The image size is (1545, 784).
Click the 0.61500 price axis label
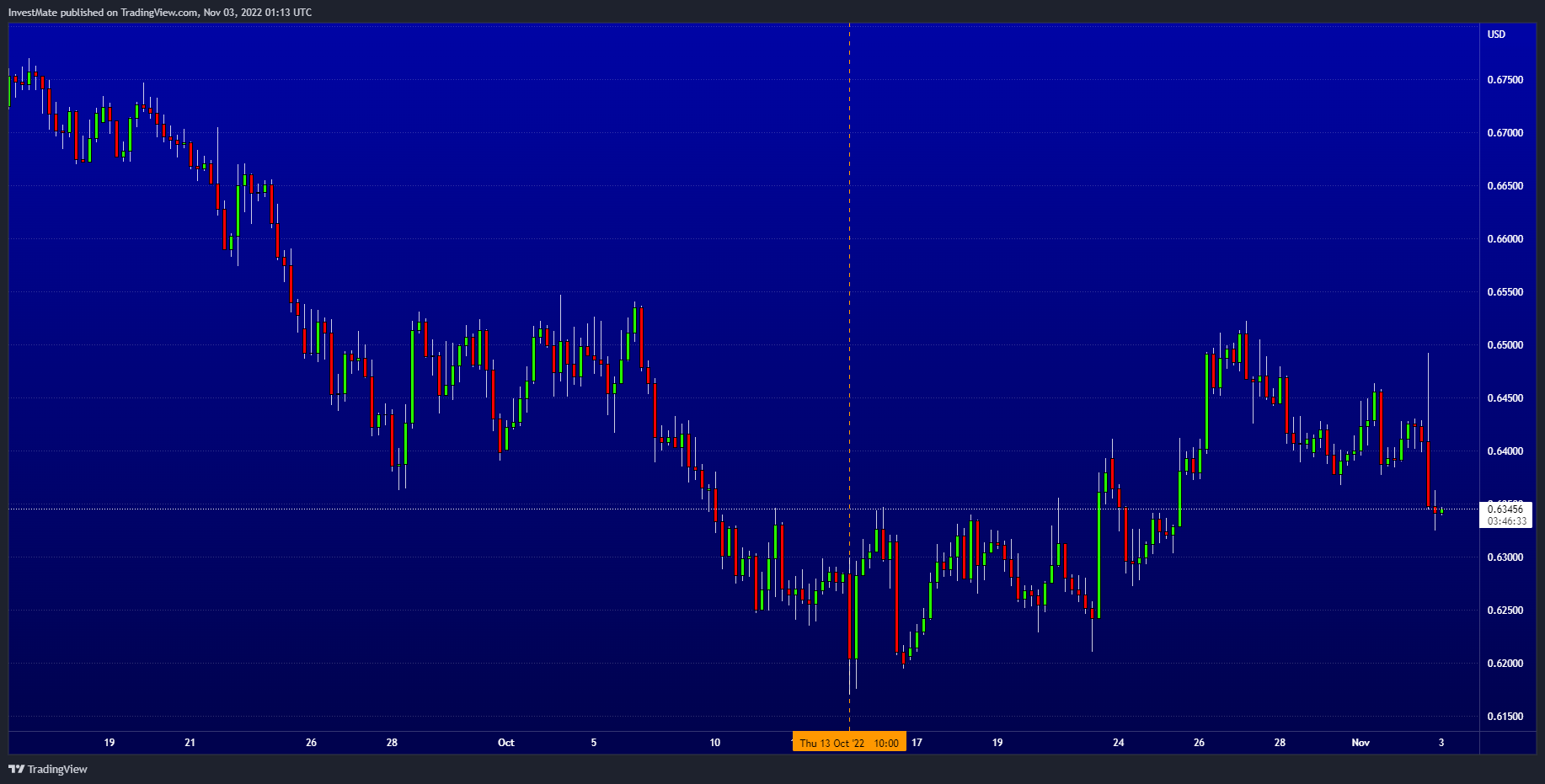coord(1505,717)
